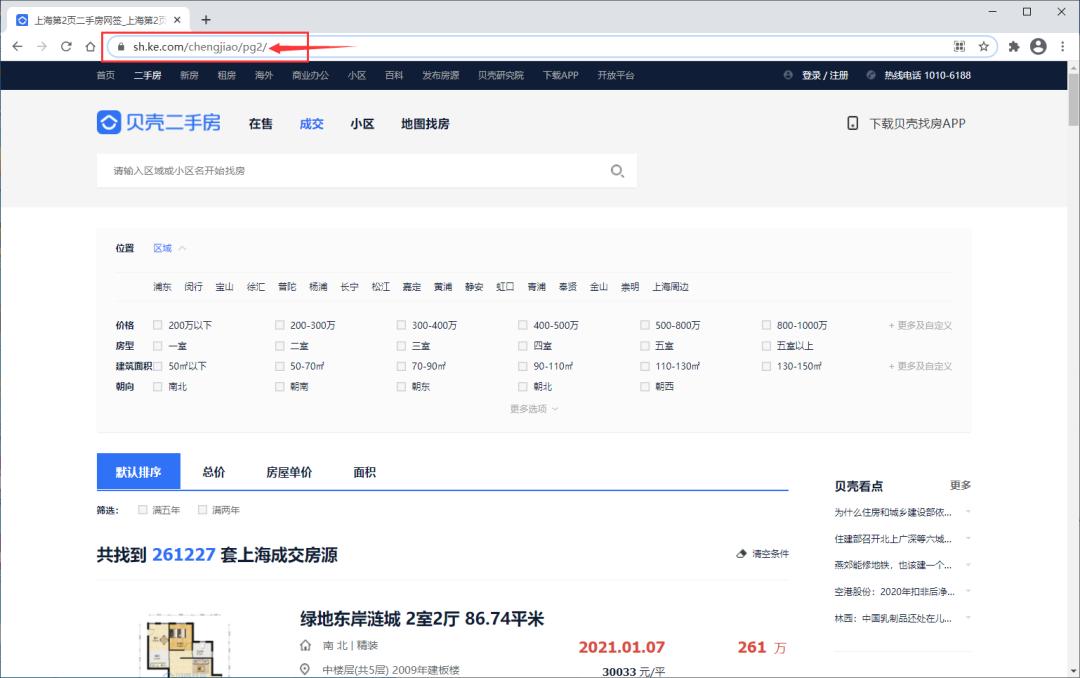Open the floor plan thumbnail of the listing
This screenshot has height=678, width=1080.
coord(185,645)
